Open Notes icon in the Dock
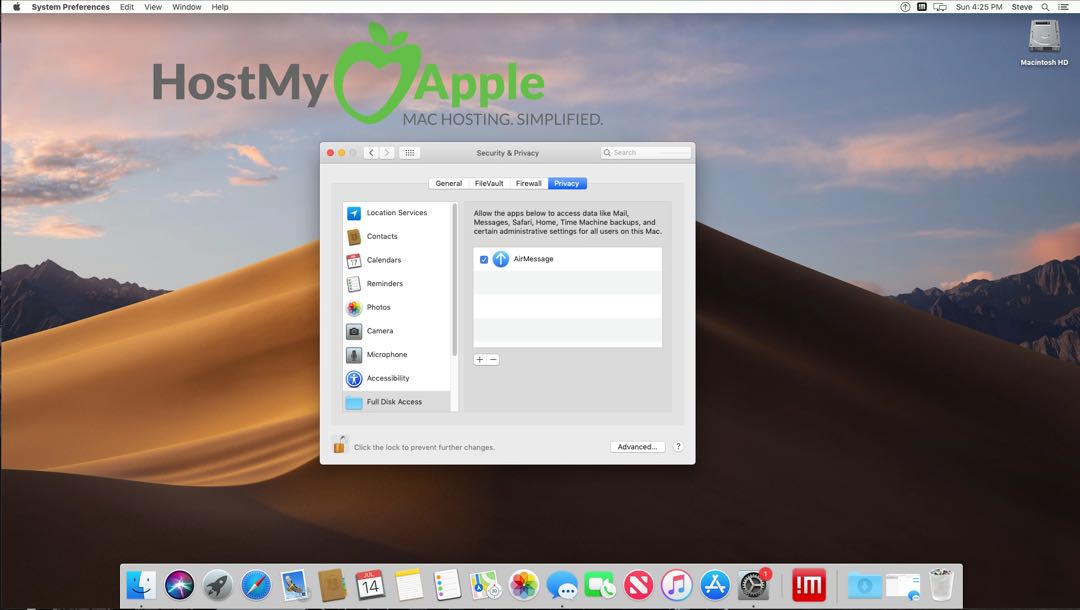Screen dimensions: 1080x610 408,585
